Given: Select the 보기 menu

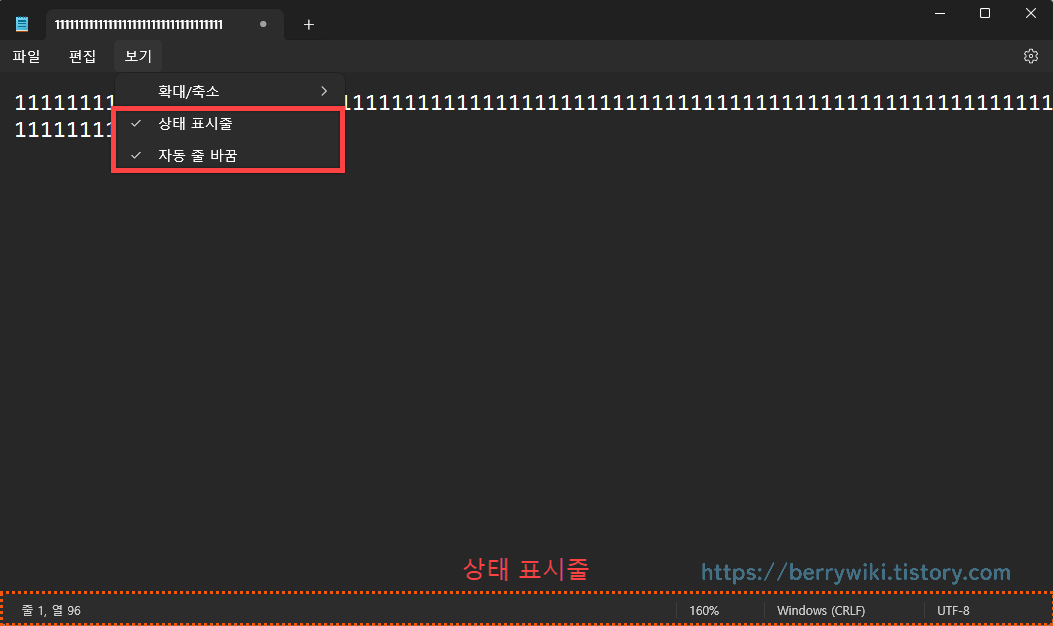Looking at the screenshot, I should 137,56.
